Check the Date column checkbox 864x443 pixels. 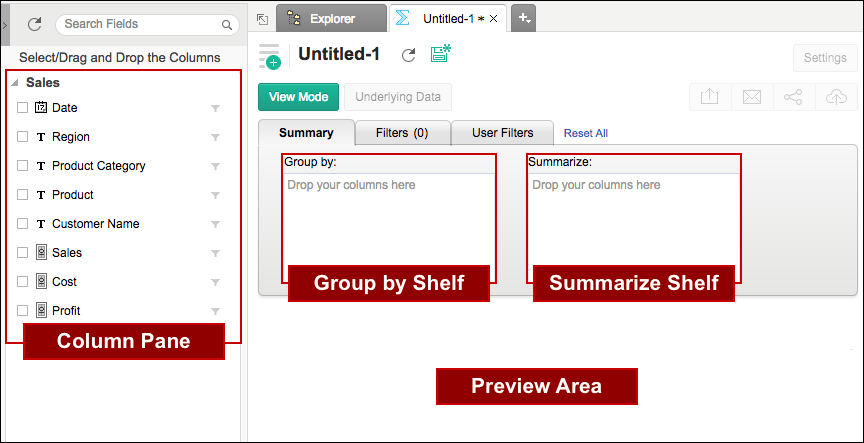click(22, 107)
